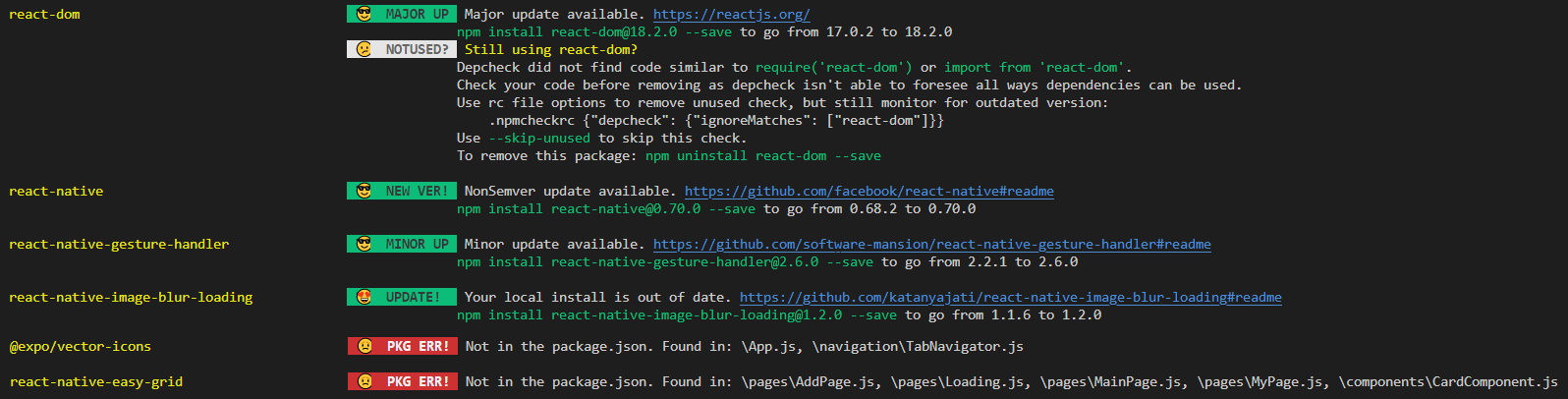
Task: Click the require('react-dom') code text
Action: click(834, 68)
